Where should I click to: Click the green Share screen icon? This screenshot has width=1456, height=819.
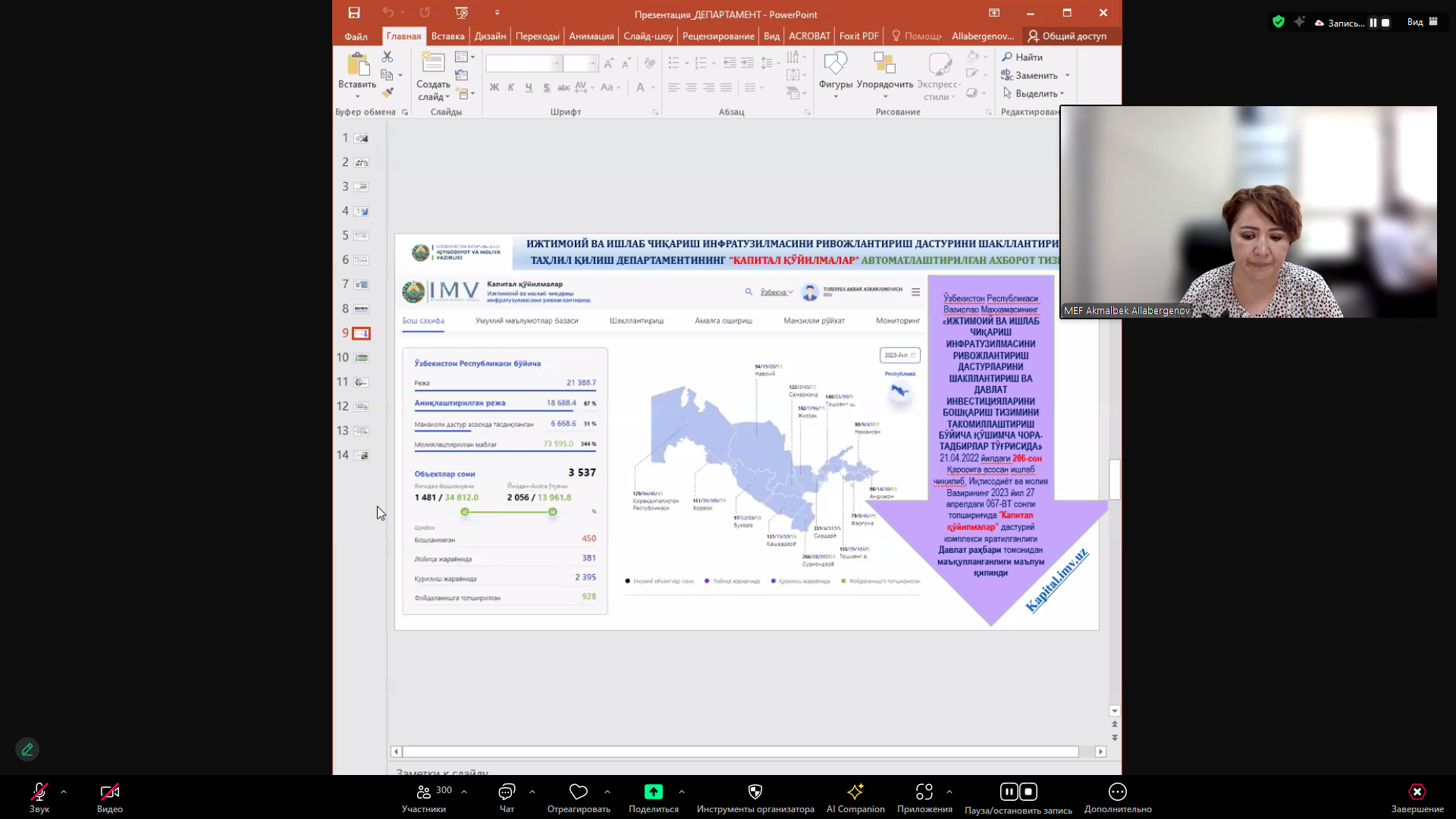pos(653,792)
